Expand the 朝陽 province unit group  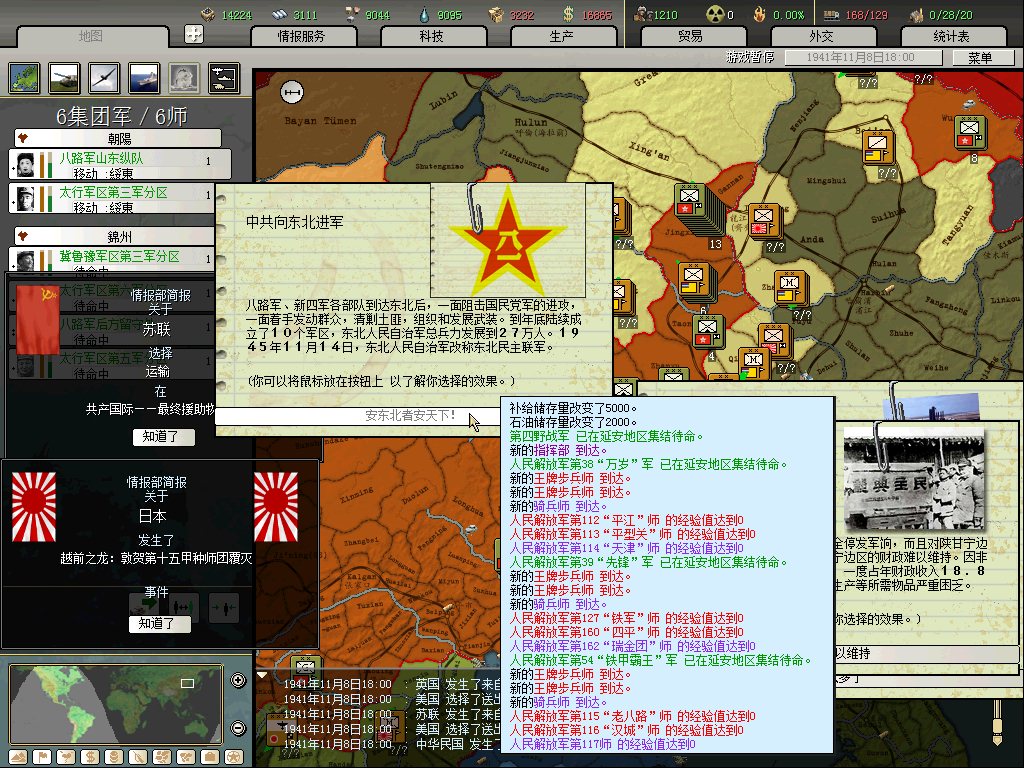pyautogui.click(x=118, y=138)
